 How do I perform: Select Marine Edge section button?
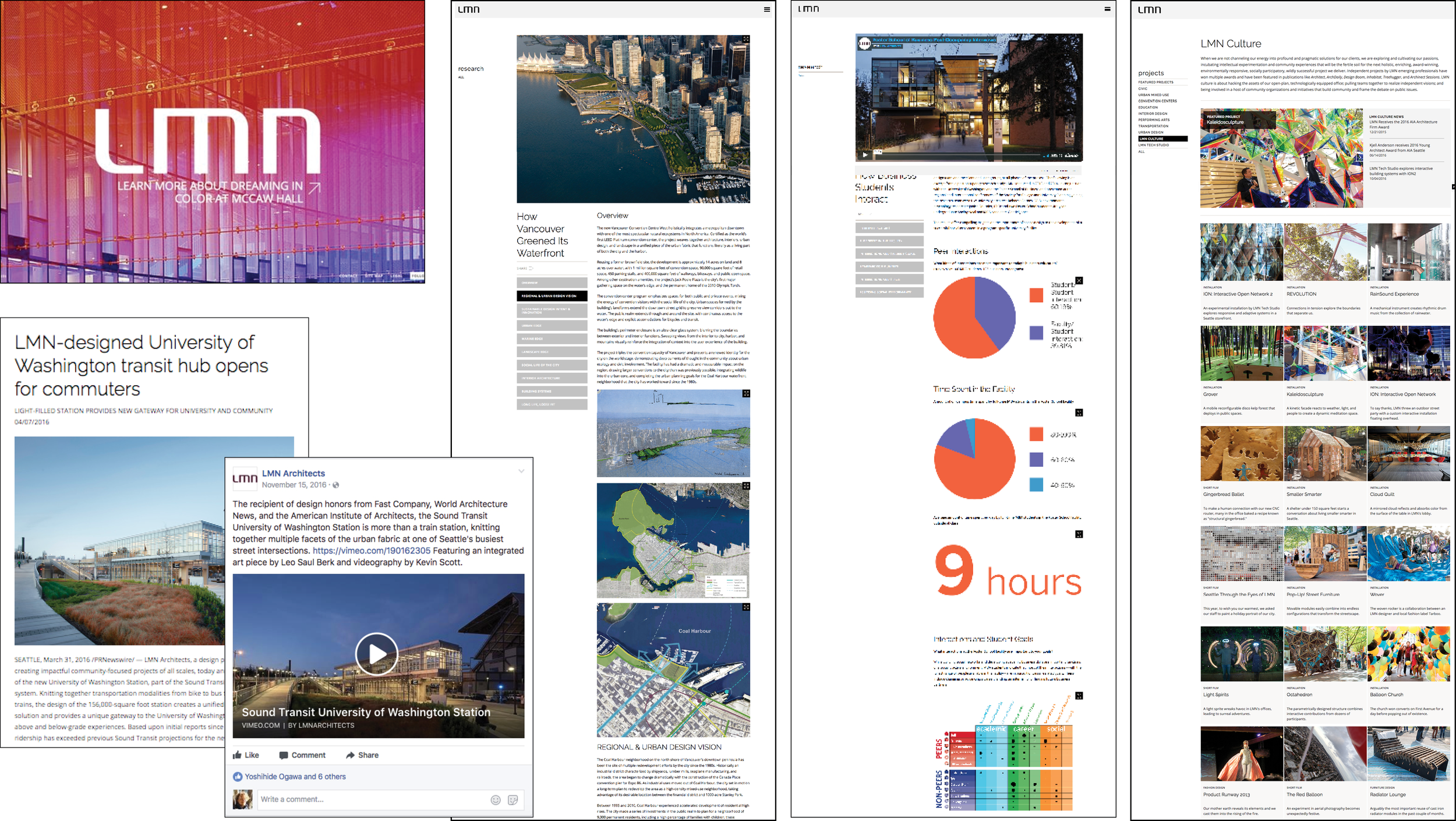552,339
